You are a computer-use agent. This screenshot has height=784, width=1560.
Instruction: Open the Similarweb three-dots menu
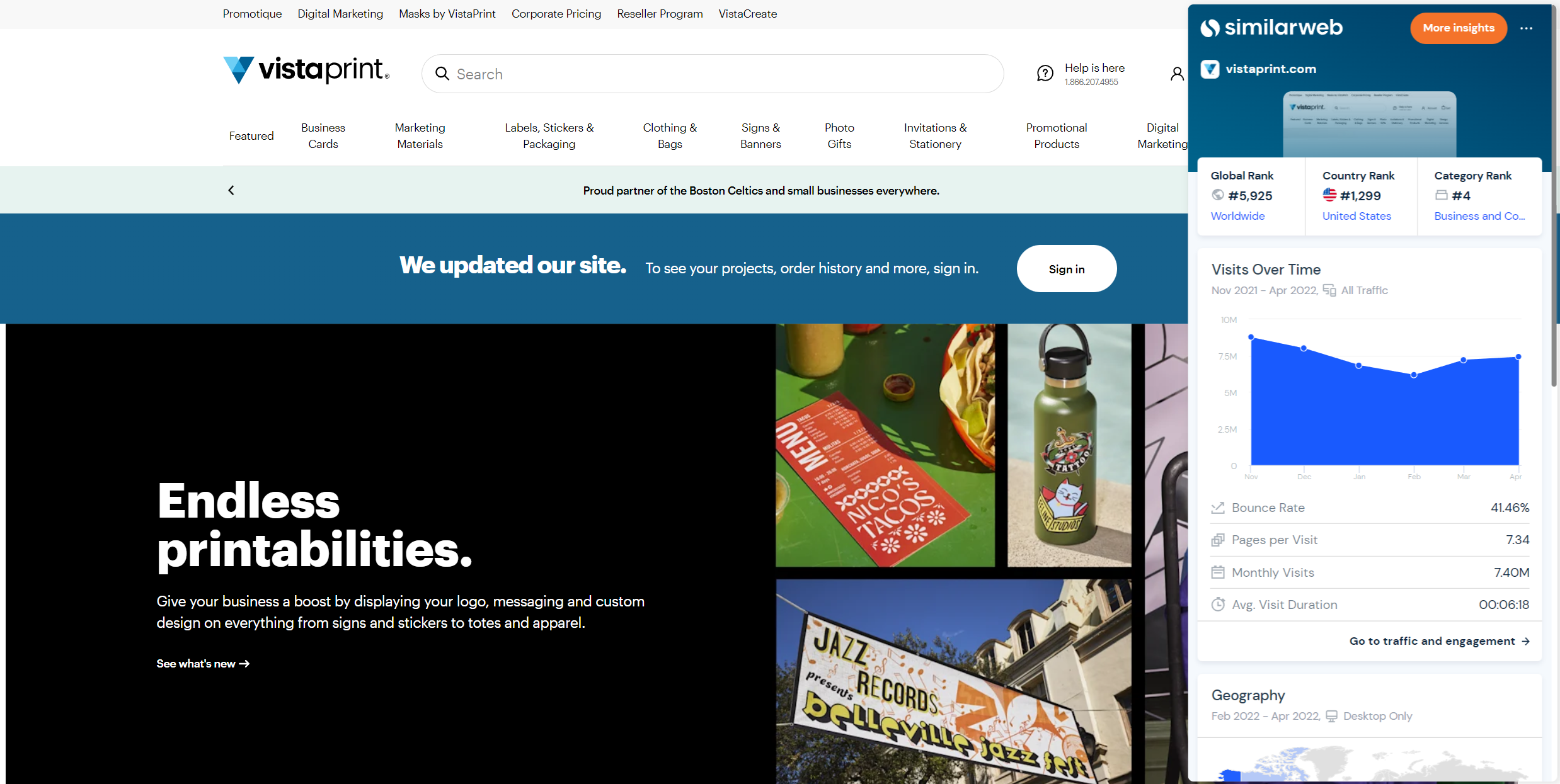[x=1526, y=28]
